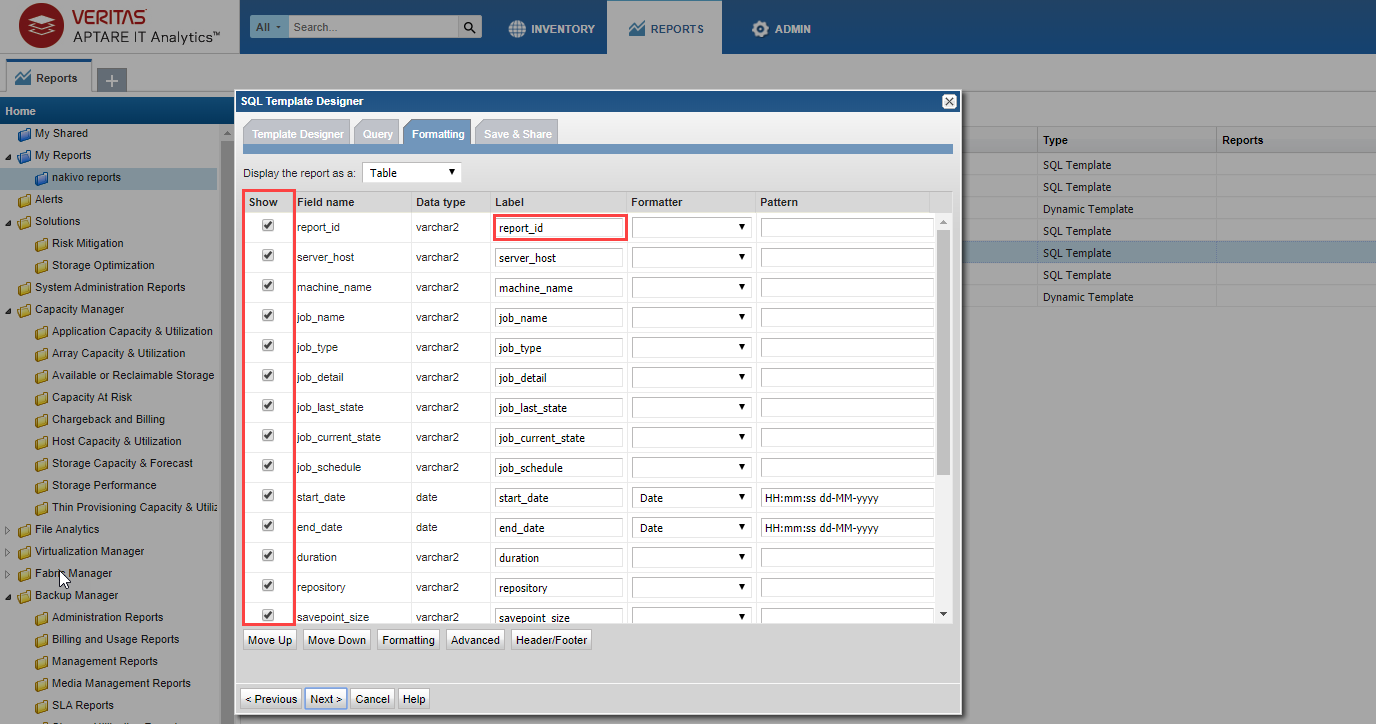Viewport: 1376px width, 724px height.
Task: Expand the File Analytics tree node
Action: [9, 530]
